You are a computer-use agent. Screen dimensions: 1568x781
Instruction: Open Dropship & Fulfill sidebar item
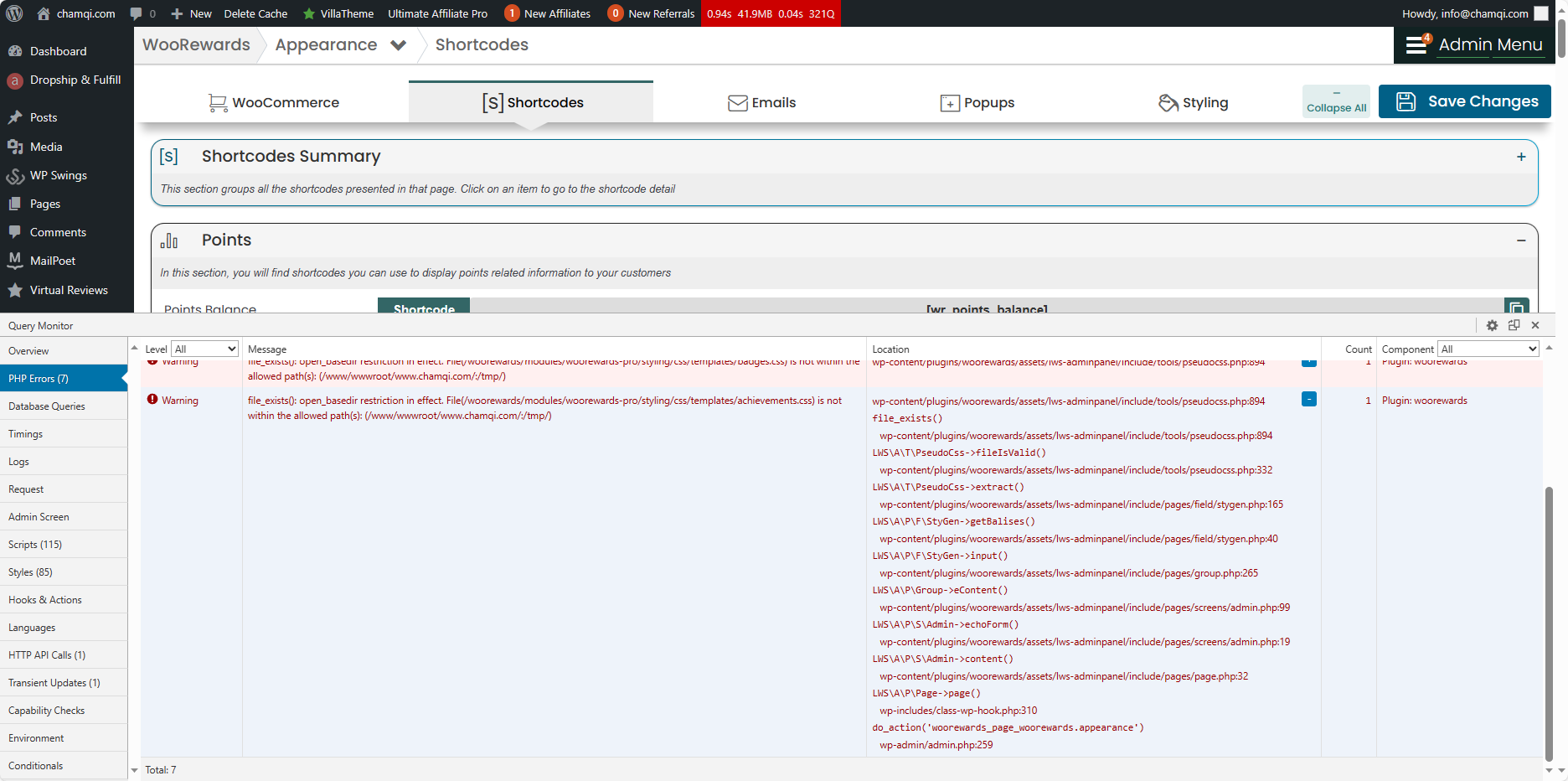[75, 80]
